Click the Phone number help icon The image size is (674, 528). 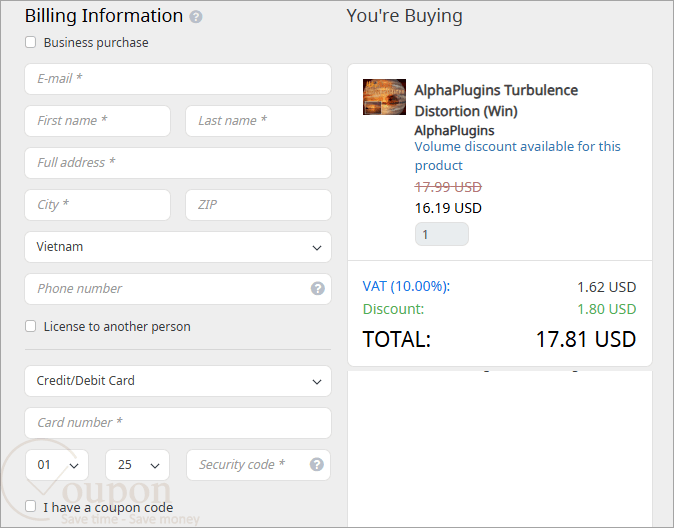pyautogui.click(x=318, y=289)
